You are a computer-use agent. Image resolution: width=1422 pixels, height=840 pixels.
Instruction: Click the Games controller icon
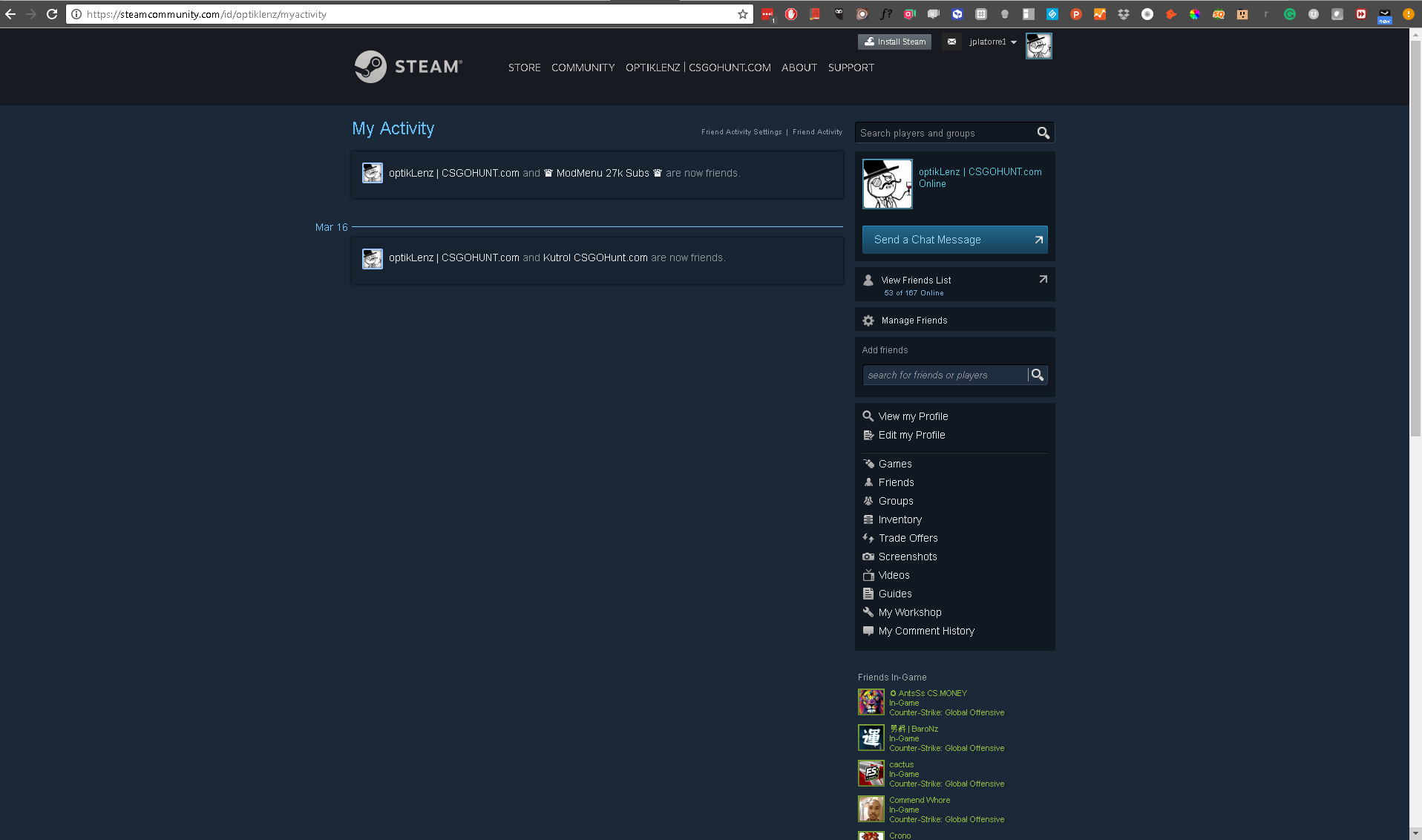[868, 464]
